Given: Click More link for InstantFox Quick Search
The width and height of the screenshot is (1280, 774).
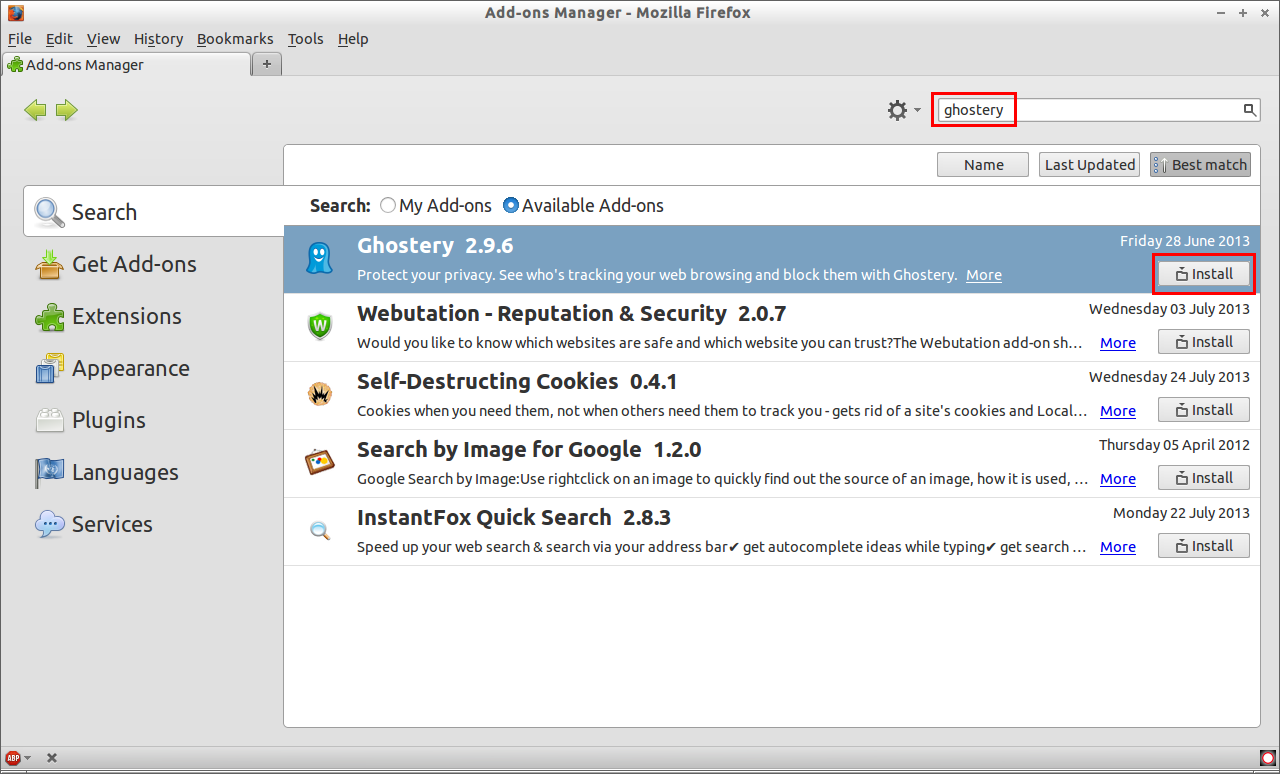Looking at the screenshot, I should [1118, 547].
